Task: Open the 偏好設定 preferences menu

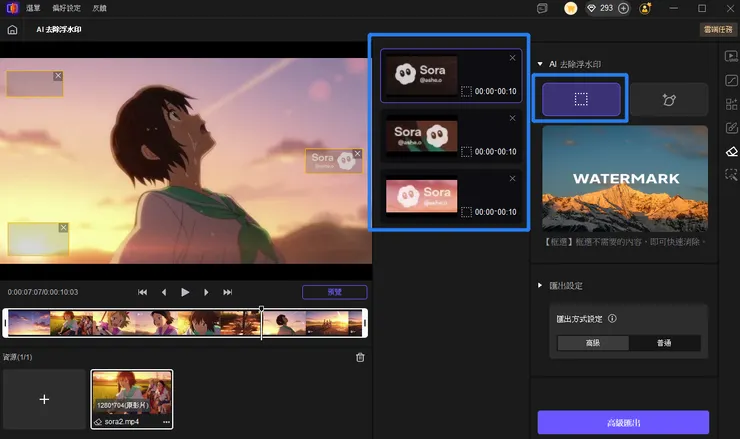Action: pos(67,8)
